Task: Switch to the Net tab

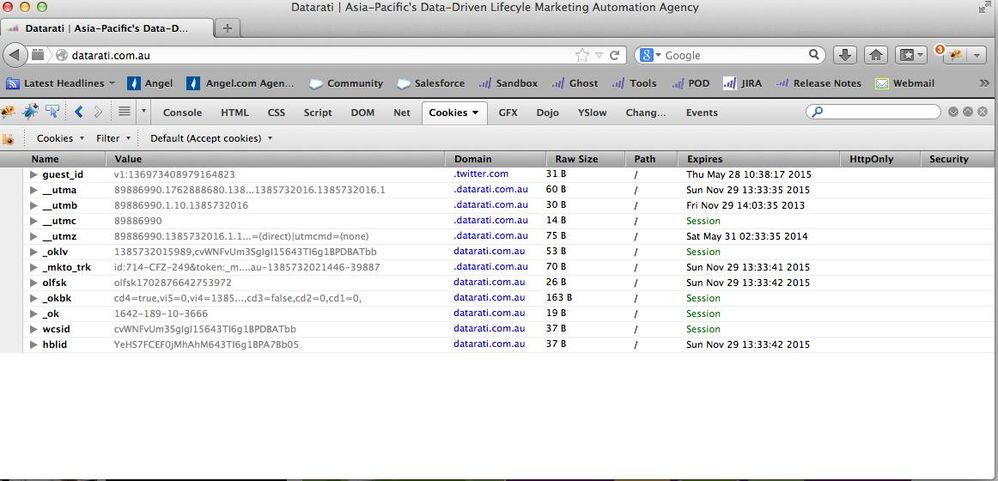Action: (401, 113)
